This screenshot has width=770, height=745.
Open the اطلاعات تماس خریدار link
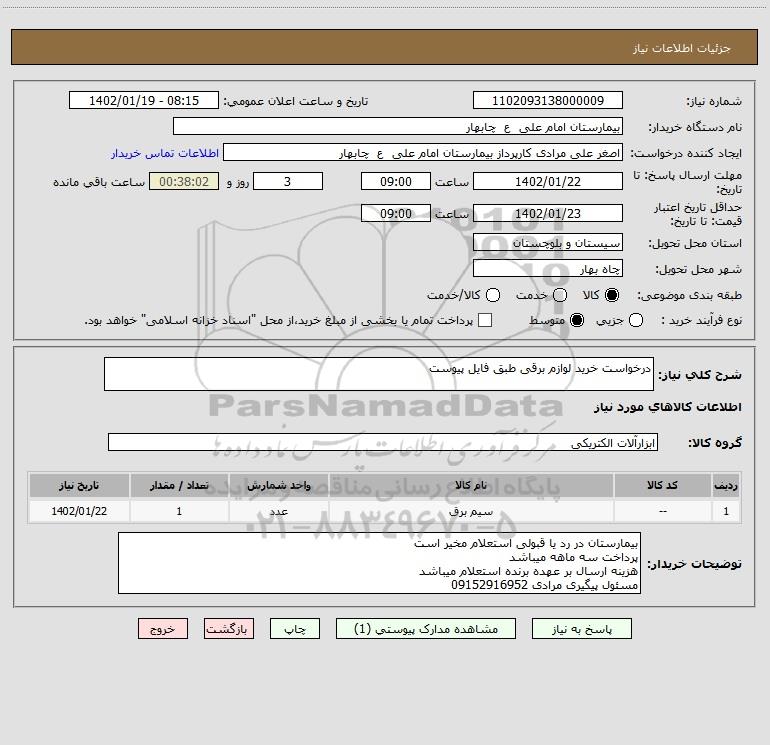165,153
